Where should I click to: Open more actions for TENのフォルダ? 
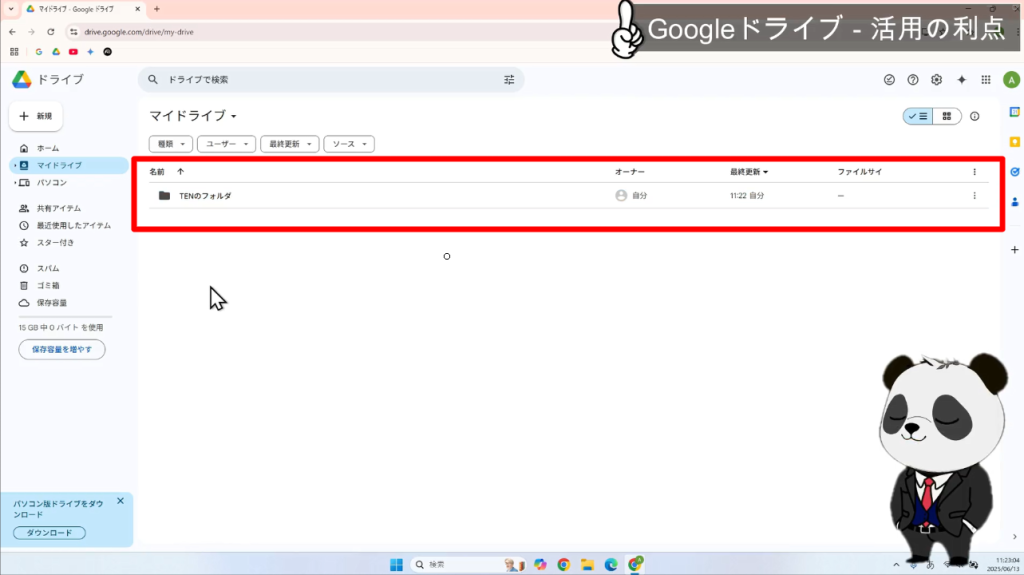(x=974, y=195)
